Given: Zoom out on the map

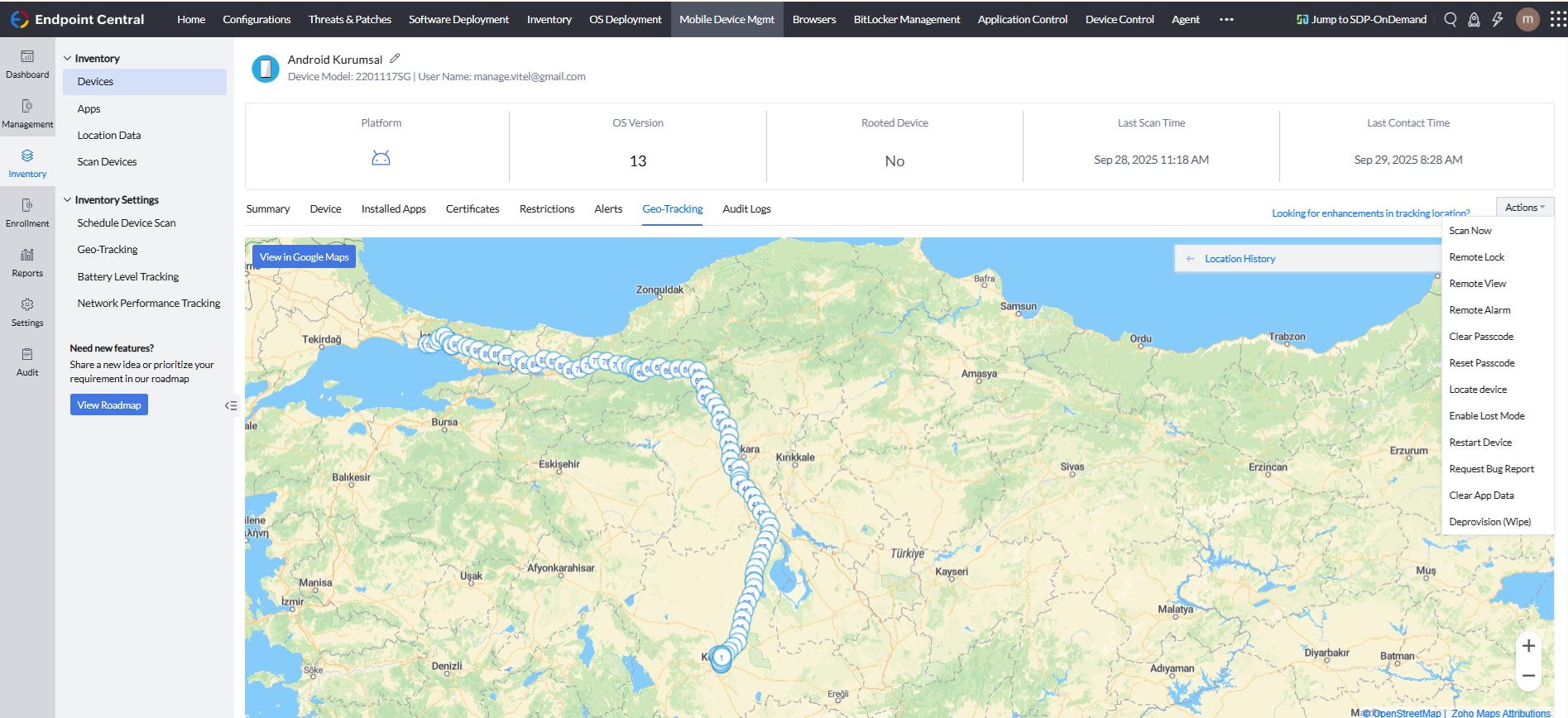Looking at the screenshot, I should (1528, 676).
